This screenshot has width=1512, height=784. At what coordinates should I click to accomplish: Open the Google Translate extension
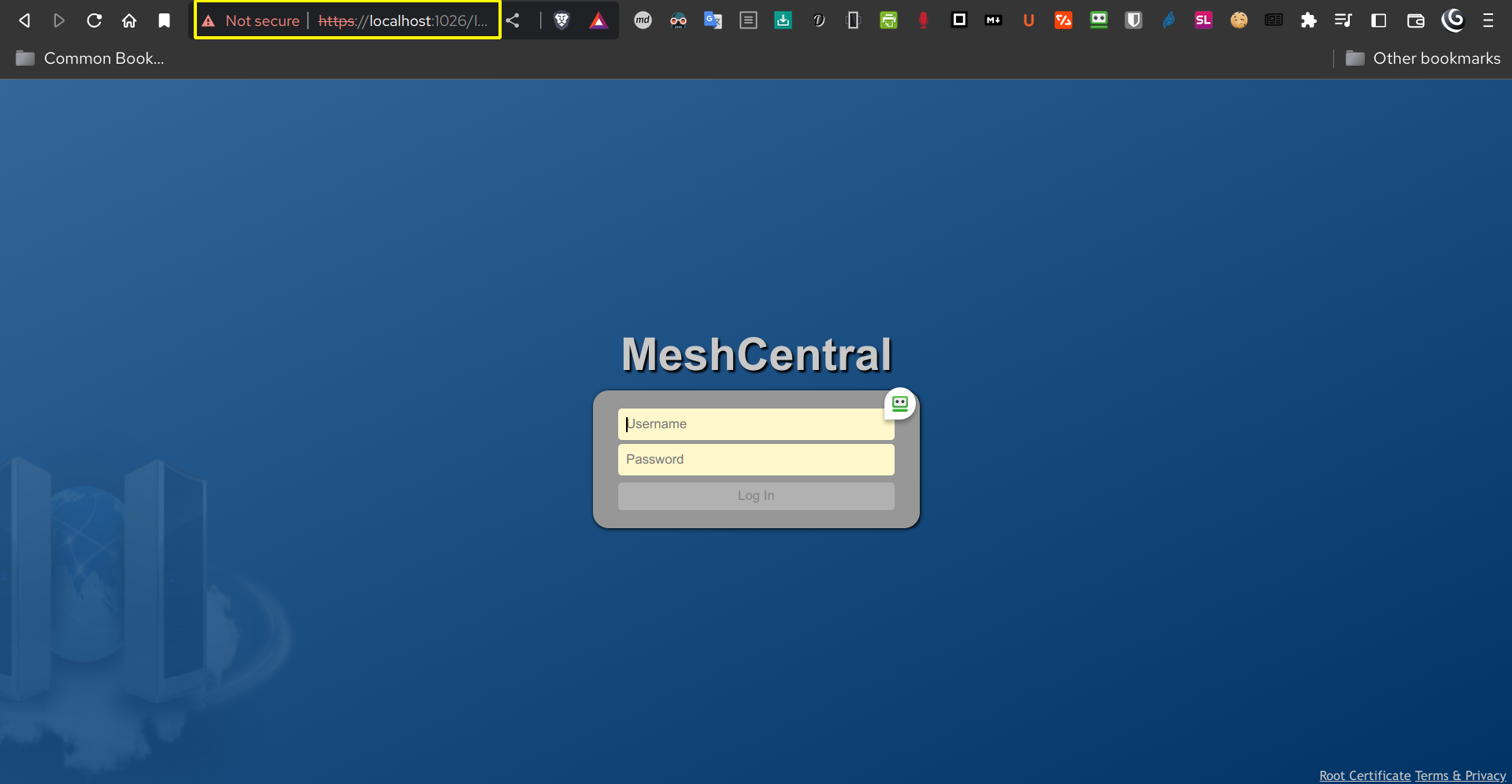click(713, 20)
